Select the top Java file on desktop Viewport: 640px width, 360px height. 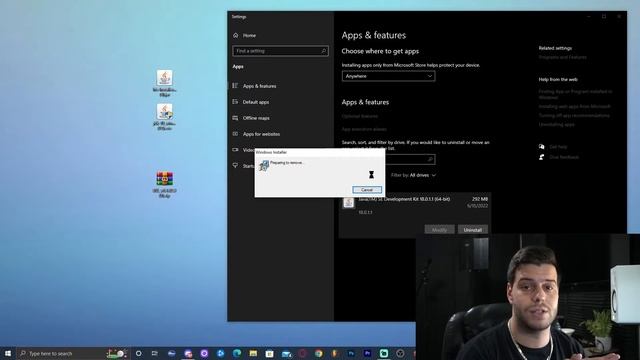164,78
